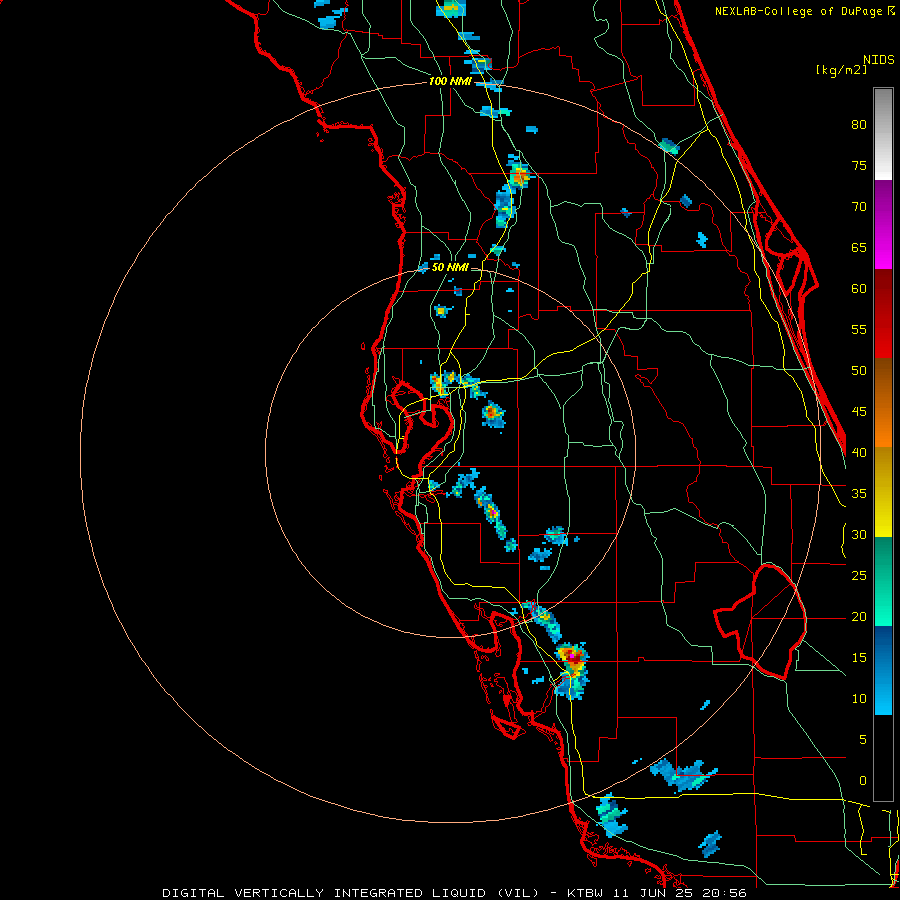900x900 pixels.
Task: Pick the green segment of the color bar
Action: pos(883,581)
